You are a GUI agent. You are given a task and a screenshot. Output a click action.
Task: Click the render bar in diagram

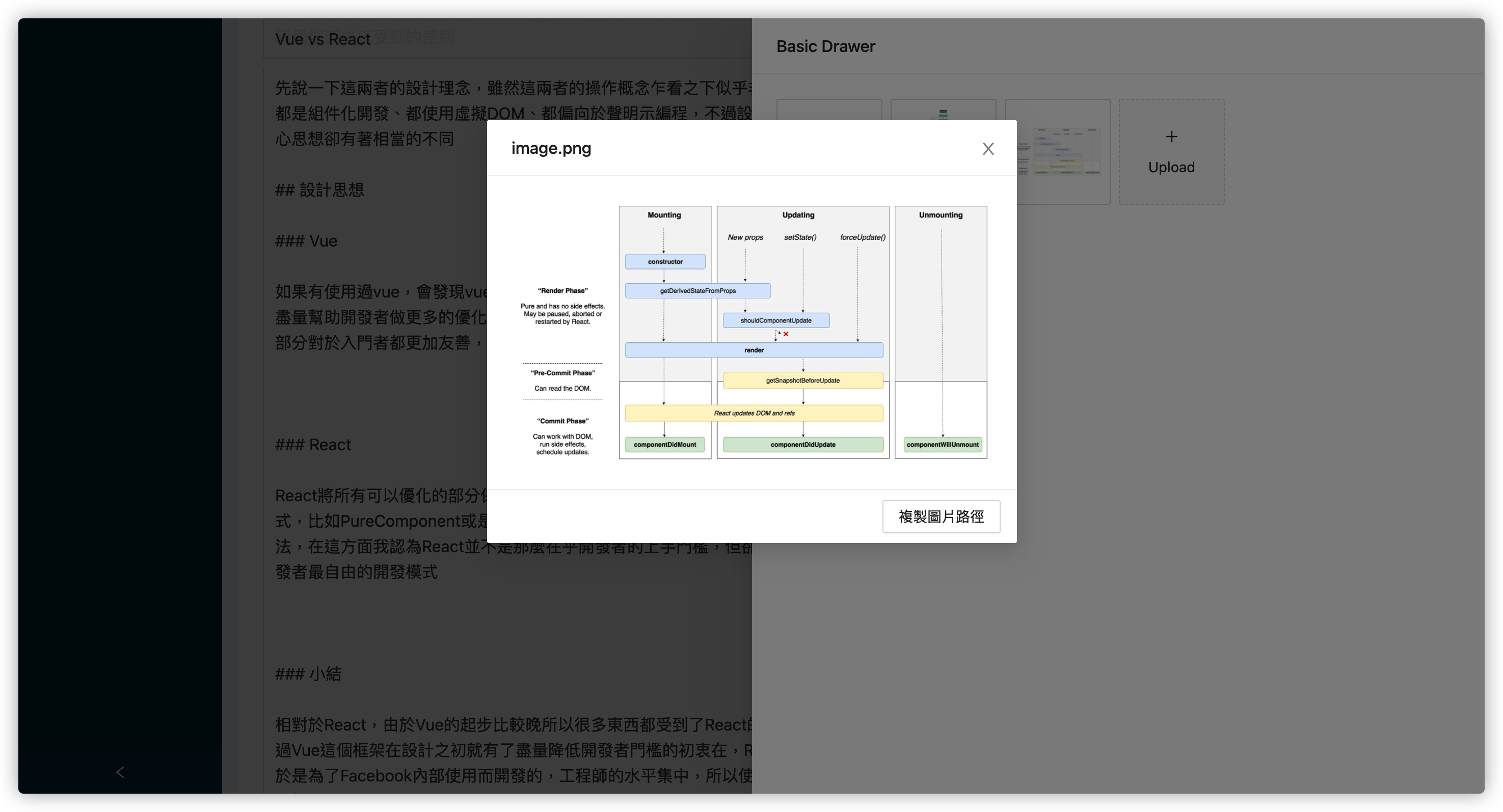tap(753, 350)
